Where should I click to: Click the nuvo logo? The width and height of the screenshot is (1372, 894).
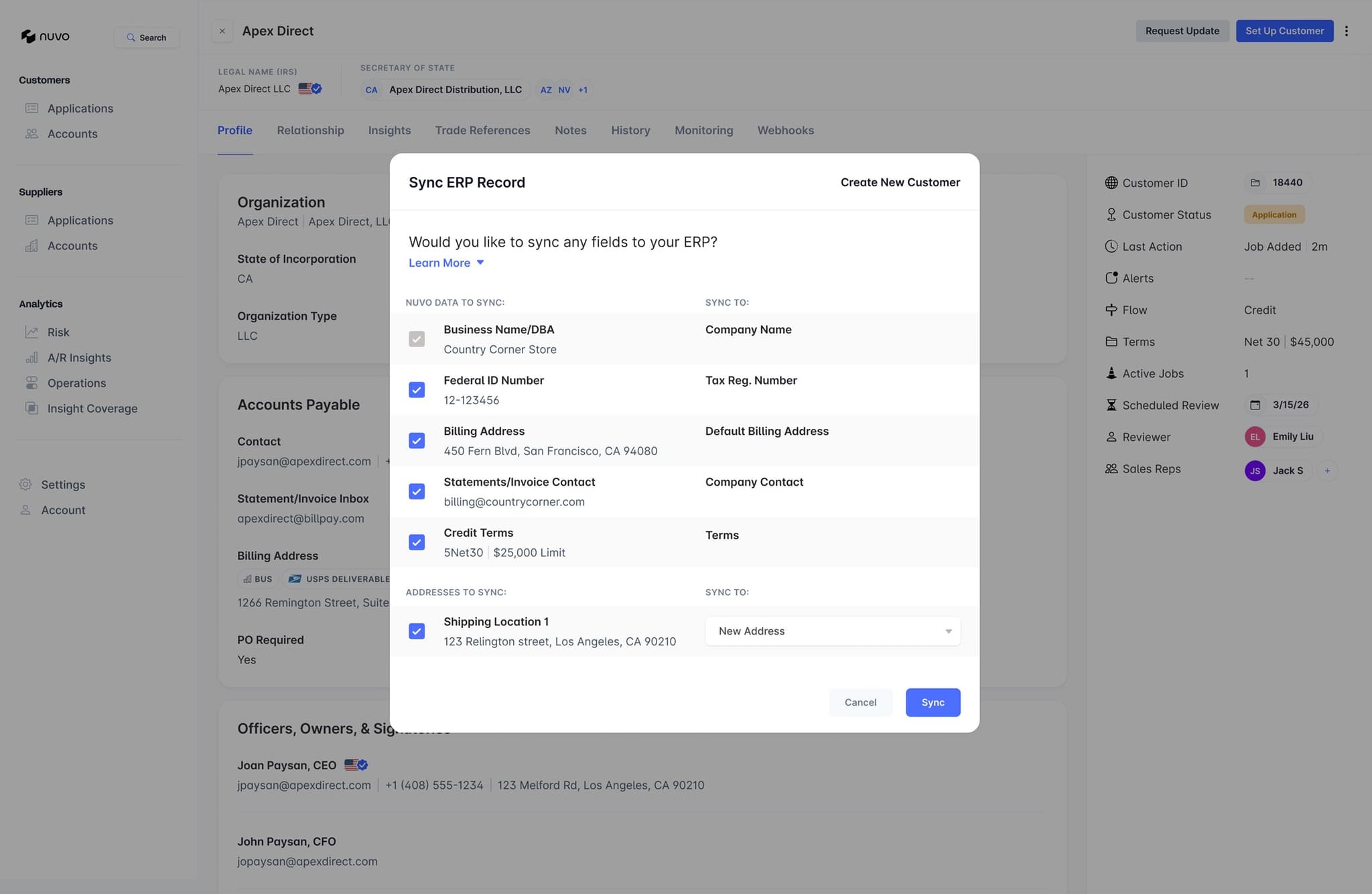tap(45, 36)
